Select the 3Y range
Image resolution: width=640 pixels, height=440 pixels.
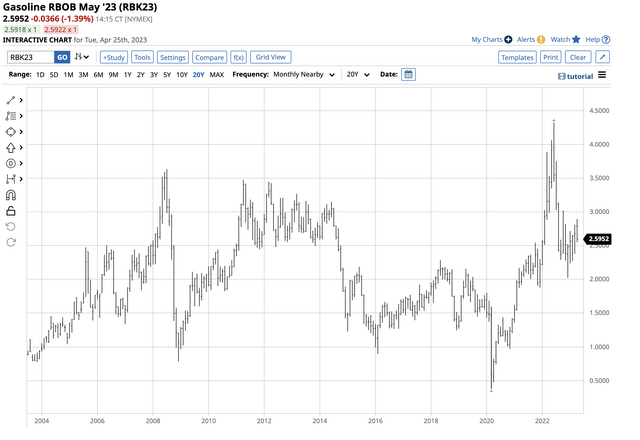click(x=153, y=75)
